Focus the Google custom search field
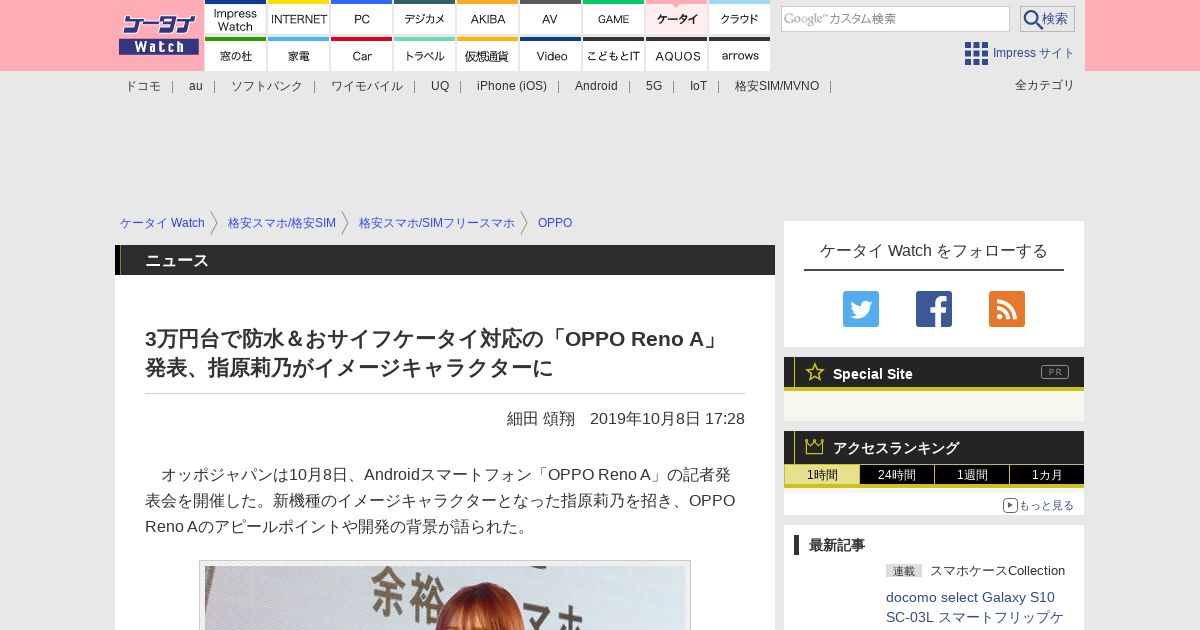1200x630 pixels. (x=895, y=19)
